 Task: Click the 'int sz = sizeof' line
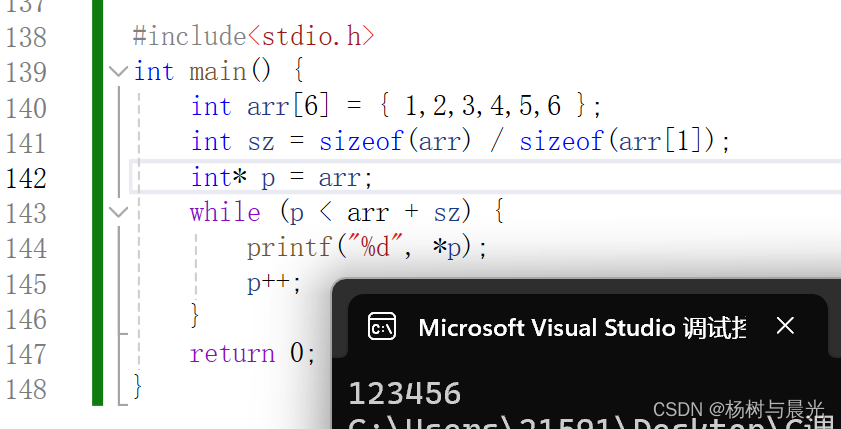[x=461, y=142]
